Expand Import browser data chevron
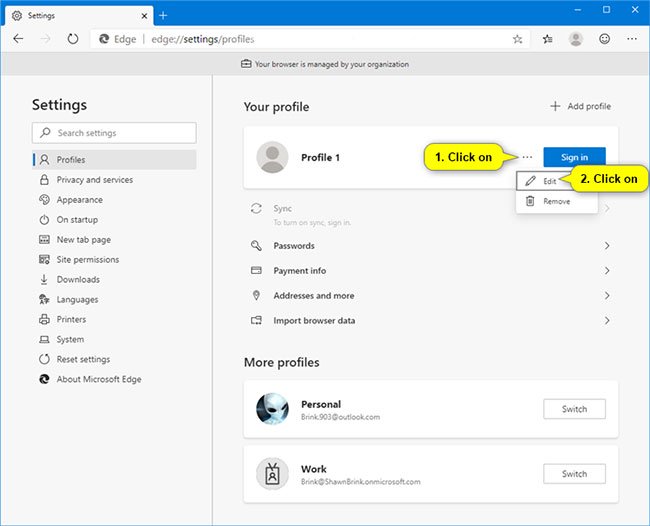Screen dimensions: 650x526 pos(607,320)
